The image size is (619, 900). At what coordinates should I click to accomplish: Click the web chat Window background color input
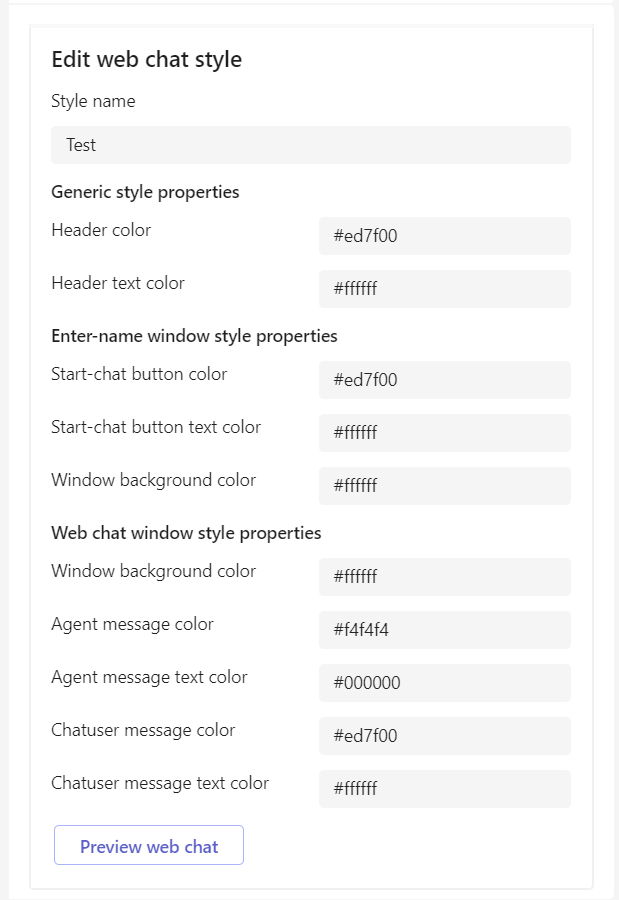[444, 577]
